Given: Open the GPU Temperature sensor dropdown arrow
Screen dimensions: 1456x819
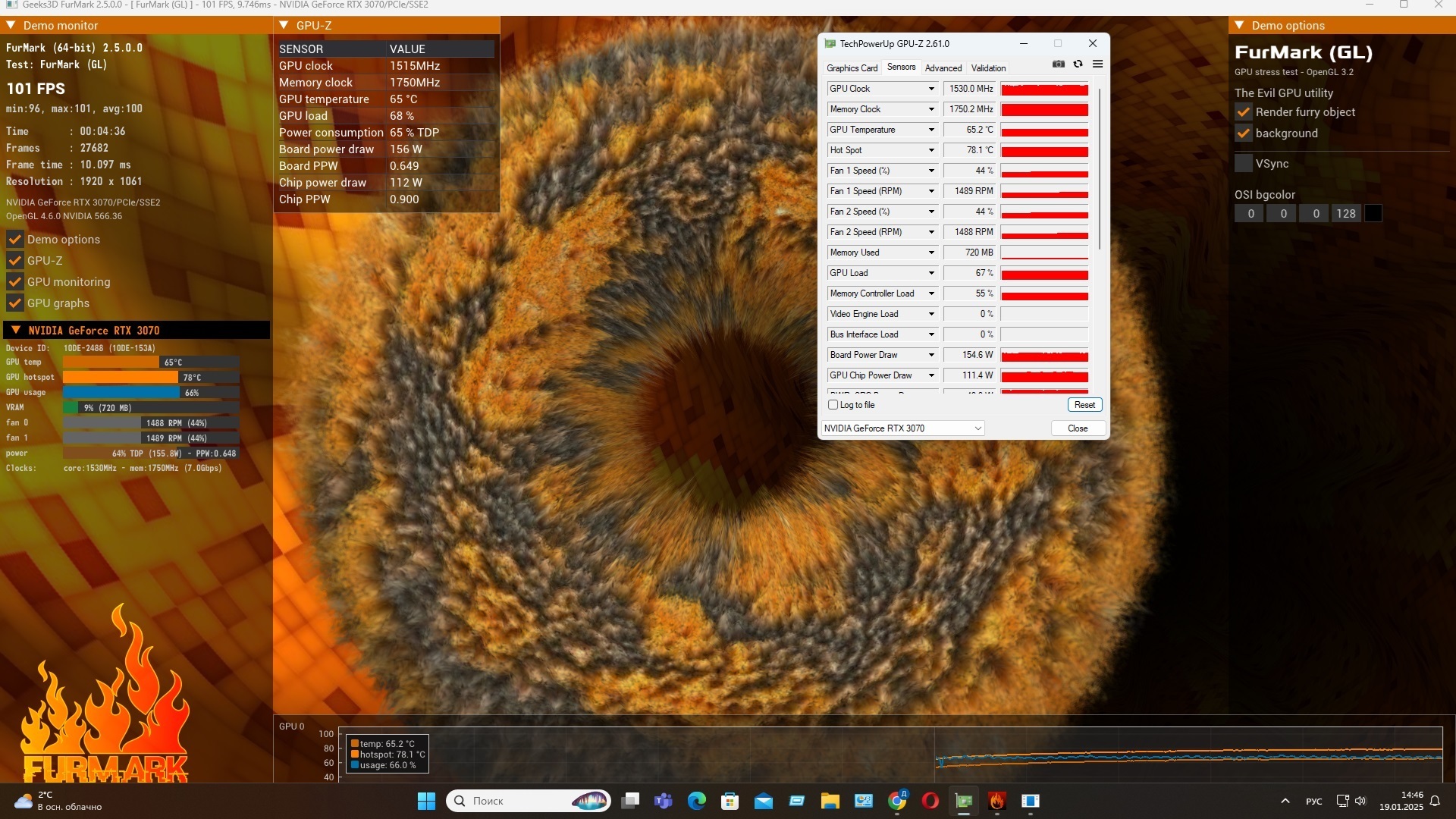Looking at the screenshot, I should pyautogui.click(x=931, y=130).
